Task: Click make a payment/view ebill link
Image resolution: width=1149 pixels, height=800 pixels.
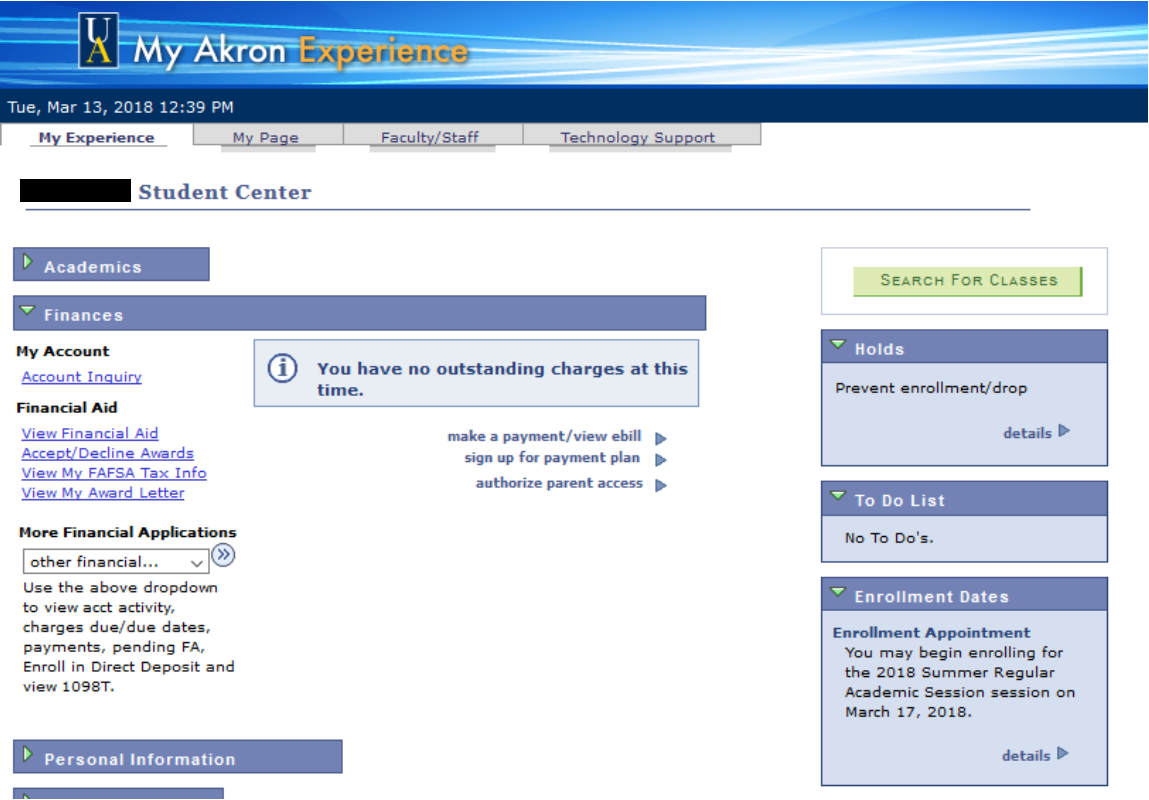Action: 544,437
